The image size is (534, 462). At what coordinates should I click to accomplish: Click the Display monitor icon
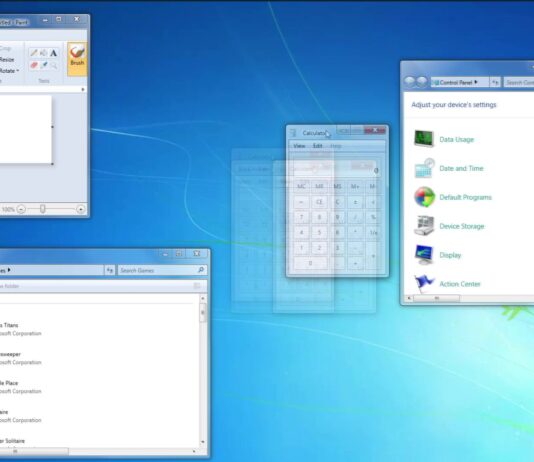click(x=424, y=255)
